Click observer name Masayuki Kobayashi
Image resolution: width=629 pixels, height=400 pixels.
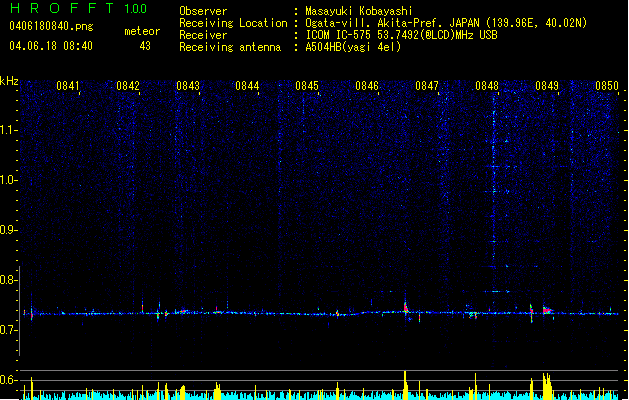[359, 11]
